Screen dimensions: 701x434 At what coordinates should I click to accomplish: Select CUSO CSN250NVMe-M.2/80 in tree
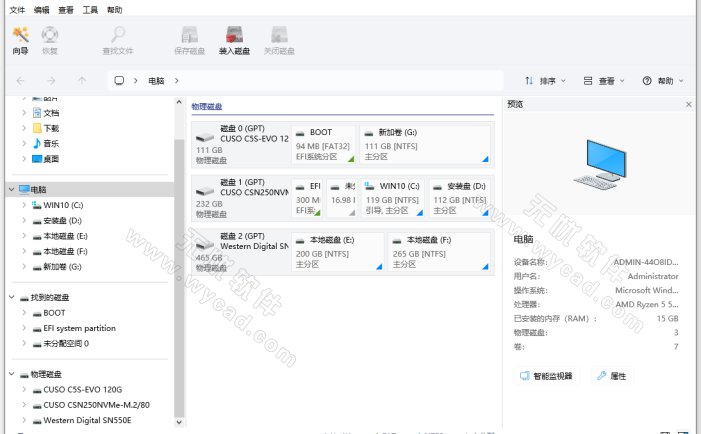(91, 405)
